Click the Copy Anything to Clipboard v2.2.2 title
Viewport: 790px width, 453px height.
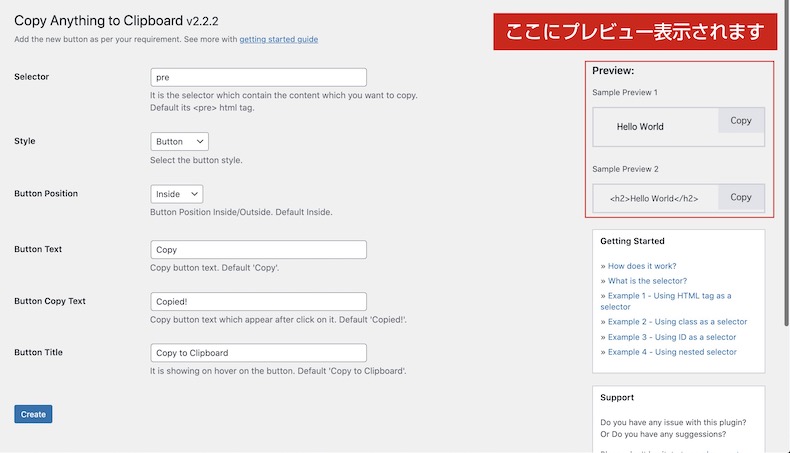click(116, 21)
